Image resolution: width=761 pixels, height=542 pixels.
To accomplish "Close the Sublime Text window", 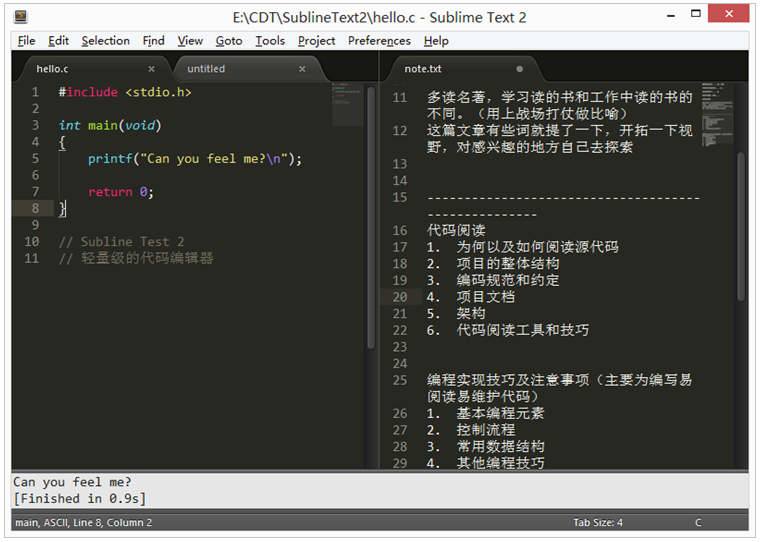I will [728, 14].
